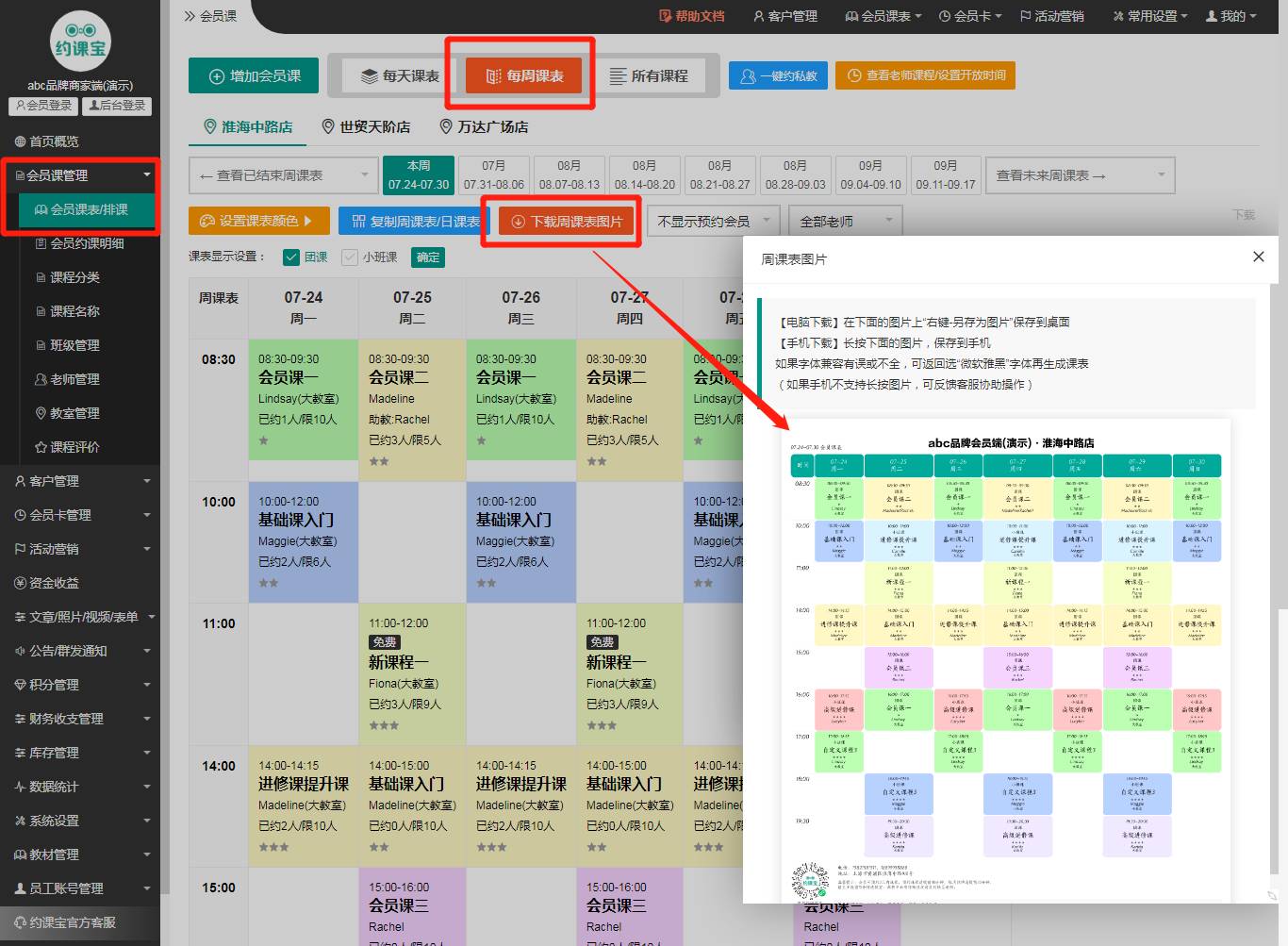1288x946 pixels.
Task: Close the 周课表图片 dialog
Action: (x=1258, y=257)
